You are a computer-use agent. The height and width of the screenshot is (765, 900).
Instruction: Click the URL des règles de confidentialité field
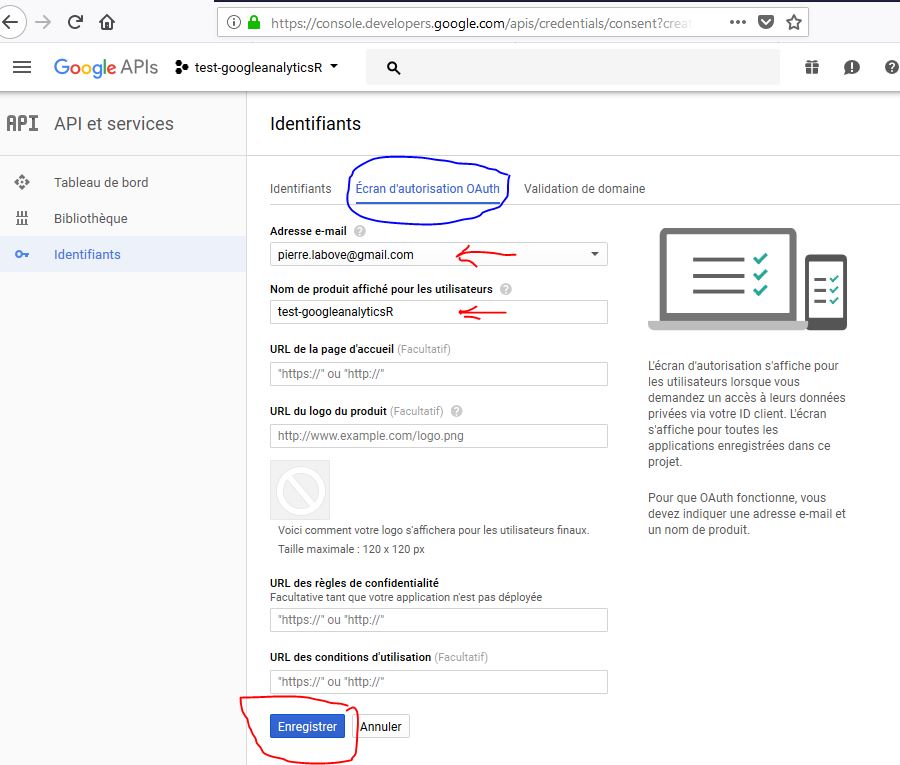tap(439, 620)
